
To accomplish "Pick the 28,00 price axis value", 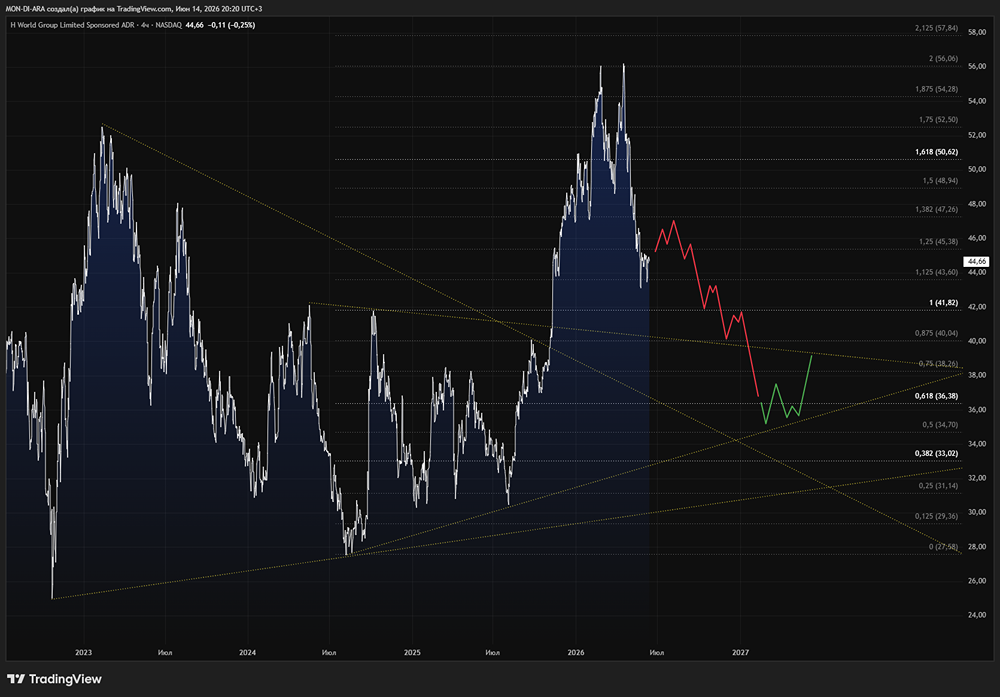I will tap(976, 547).
